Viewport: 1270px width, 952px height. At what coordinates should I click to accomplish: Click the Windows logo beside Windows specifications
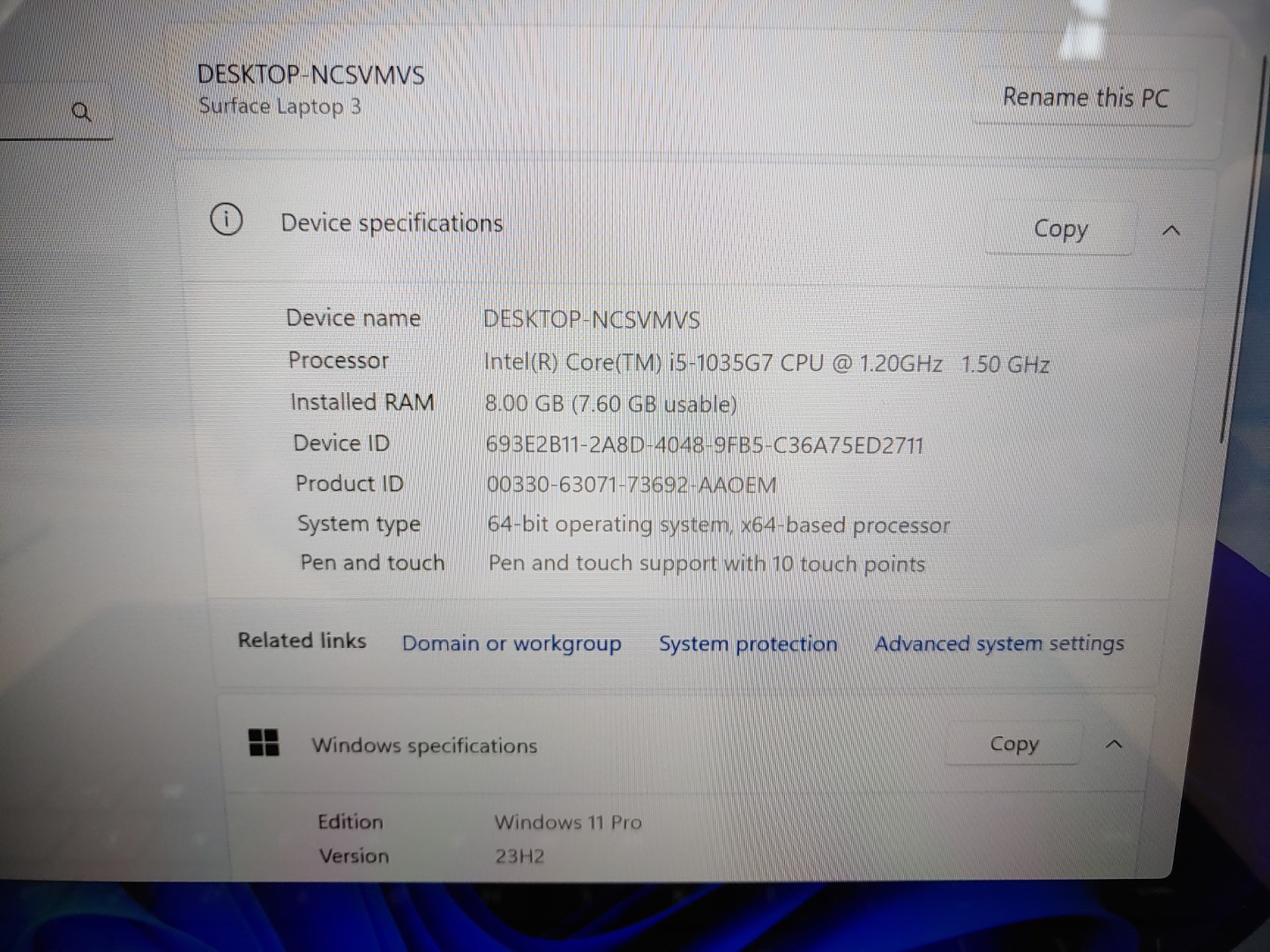(x=264, y=742)
